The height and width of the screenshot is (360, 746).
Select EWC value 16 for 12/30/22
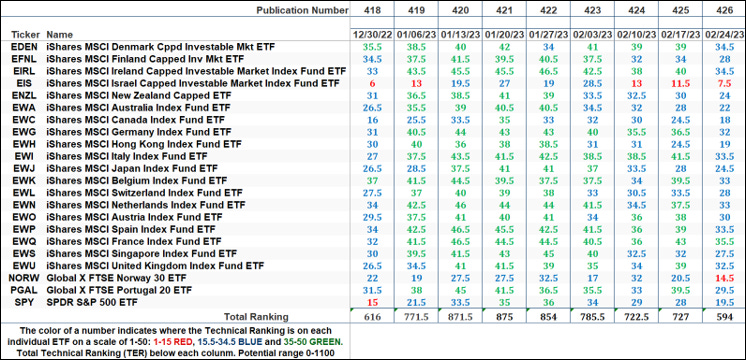(373, 120)
